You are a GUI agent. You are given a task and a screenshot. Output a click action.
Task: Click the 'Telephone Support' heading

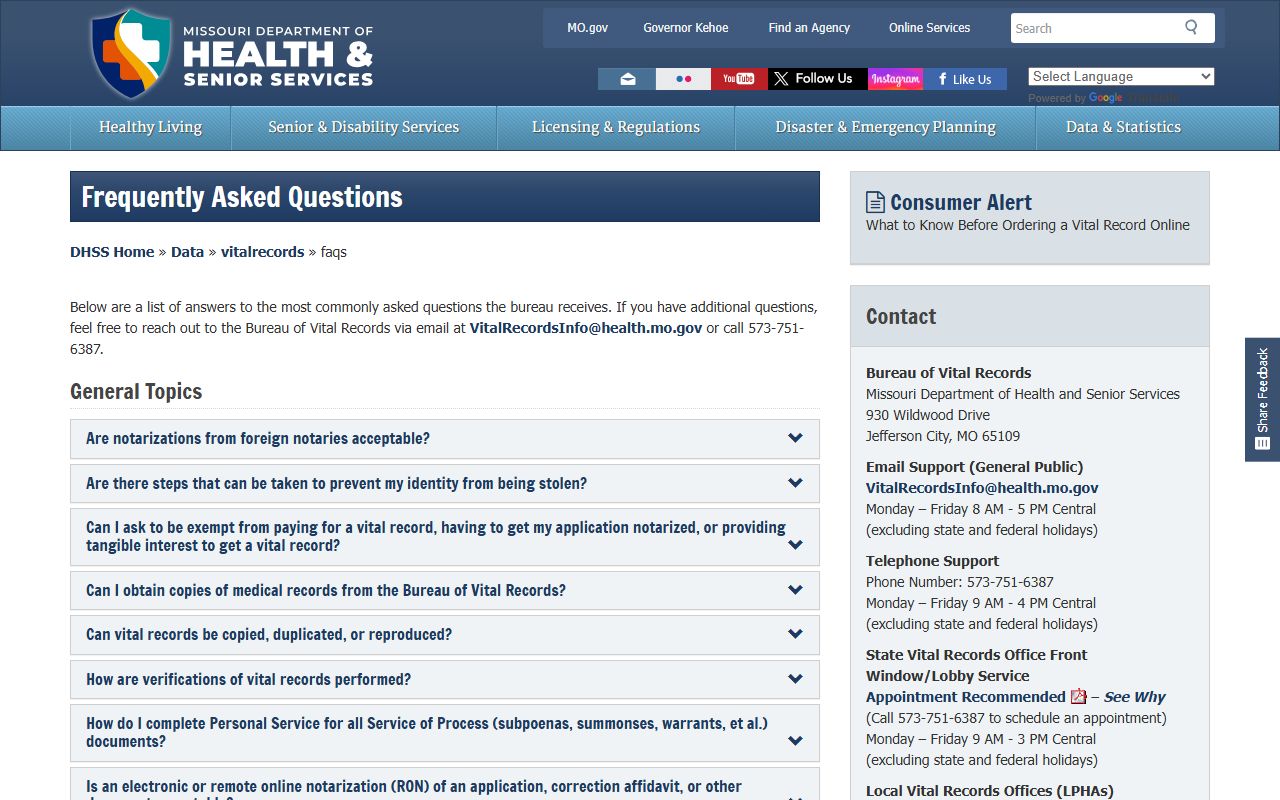[932, 561]
